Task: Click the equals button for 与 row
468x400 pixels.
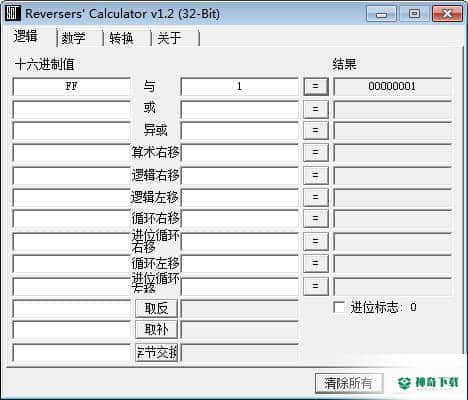Action: (x=316, y=86)
